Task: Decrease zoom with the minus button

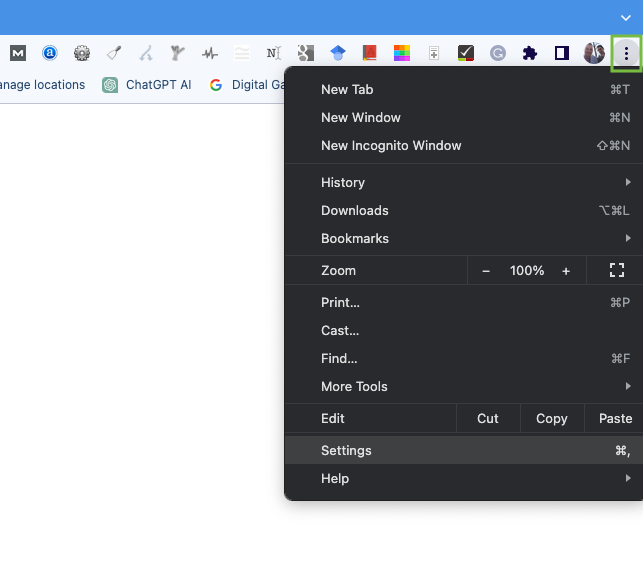Action: point(486,270)
